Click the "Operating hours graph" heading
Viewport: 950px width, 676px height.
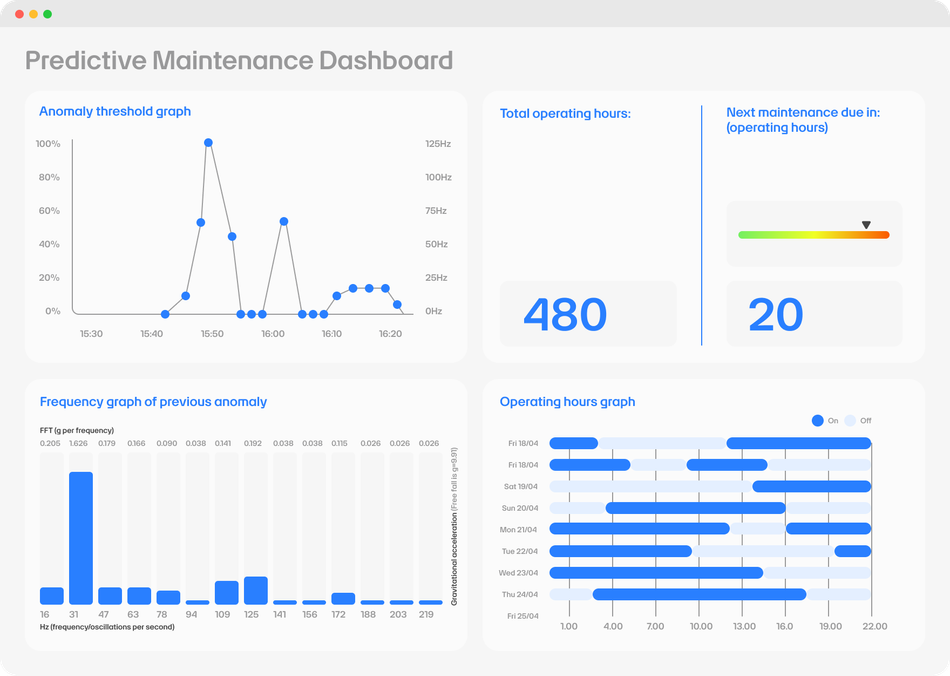point(567,402)
